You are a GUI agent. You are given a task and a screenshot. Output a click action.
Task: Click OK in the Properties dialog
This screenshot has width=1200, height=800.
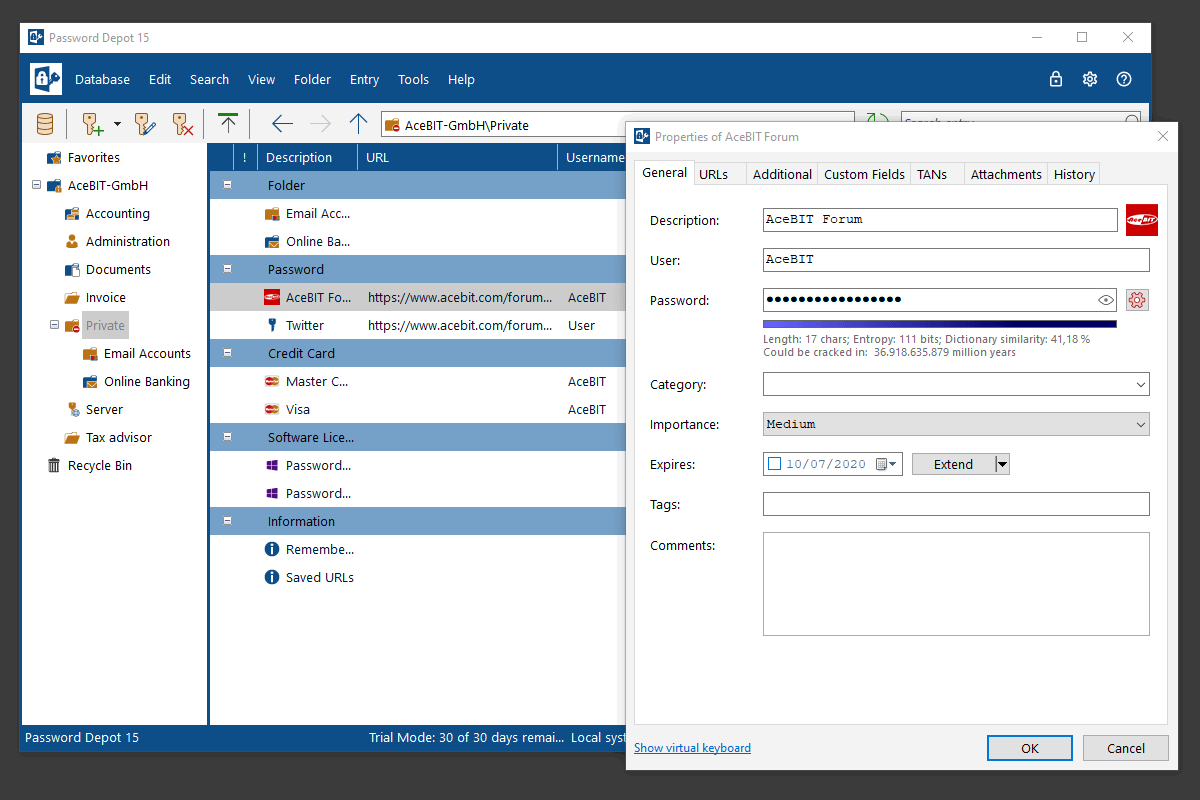point(1030,748)
